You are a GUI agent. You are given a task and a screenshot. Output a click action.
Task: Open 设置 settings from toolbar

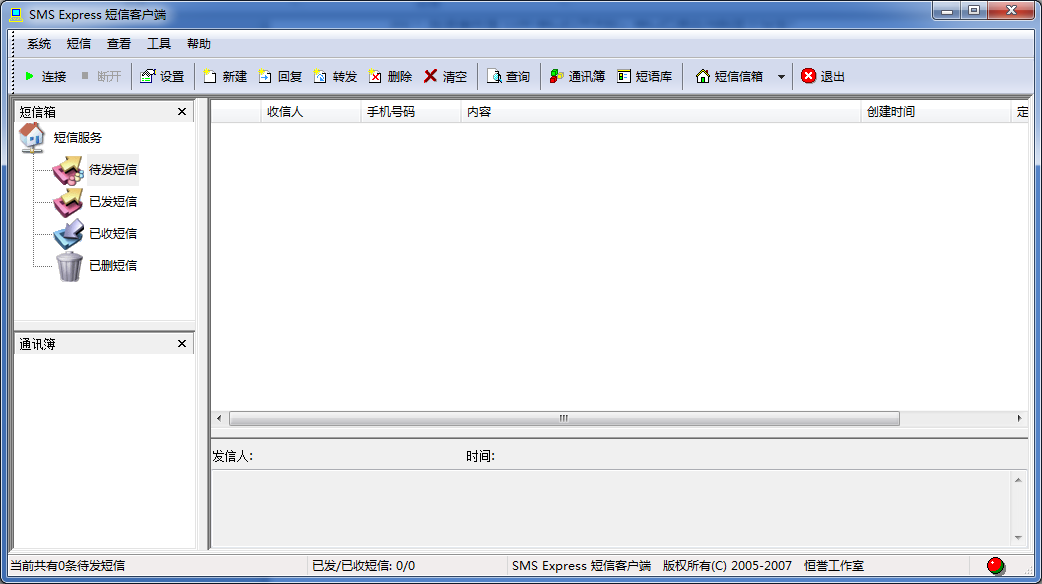coord(162,76)
